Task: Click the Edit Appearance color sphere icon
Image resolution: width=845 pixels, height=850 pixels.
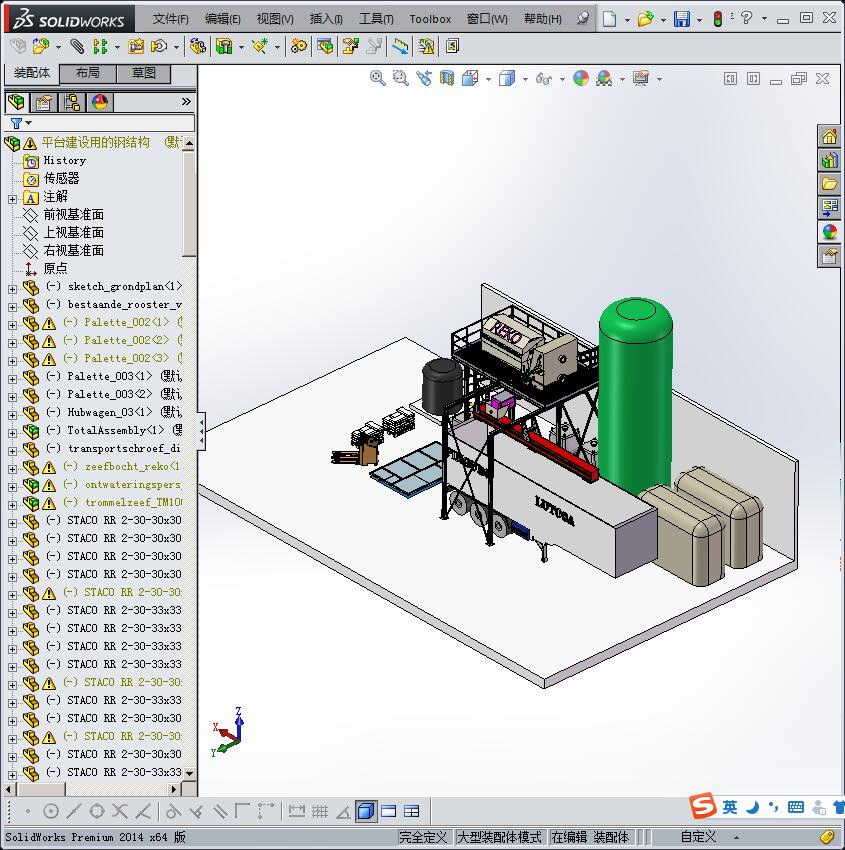Action: click(x=580, y=79)
